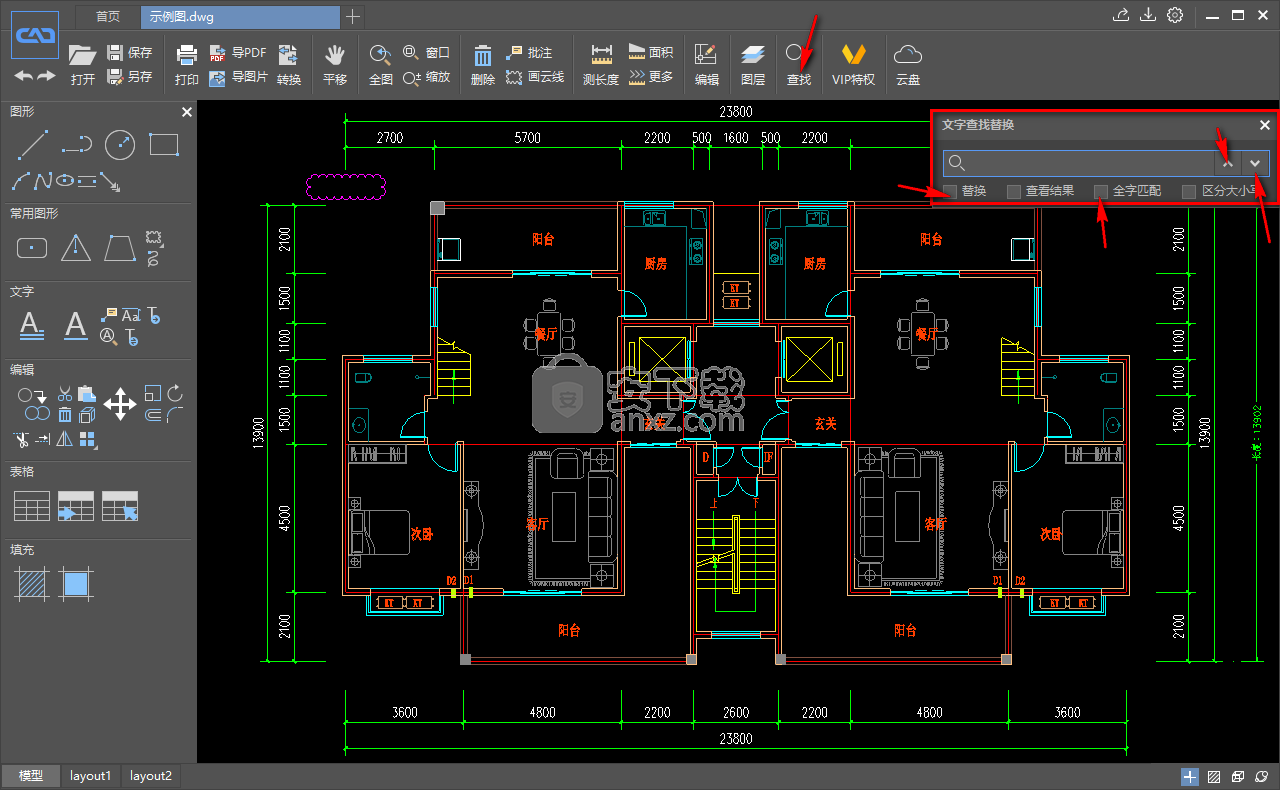Select the spline curve tool

coord(43,181)
